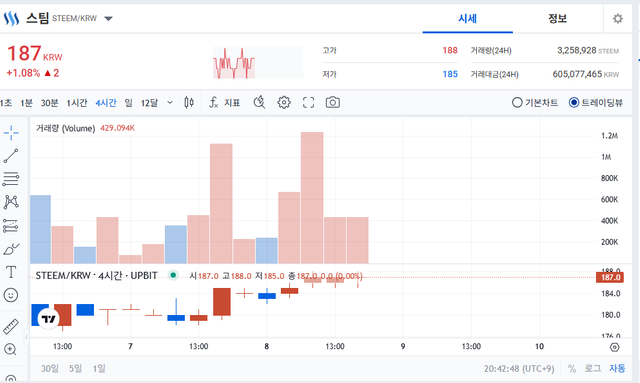Toggle percent scale mode
This screenshot has width=640, height=383.
(x=572, y=369)
